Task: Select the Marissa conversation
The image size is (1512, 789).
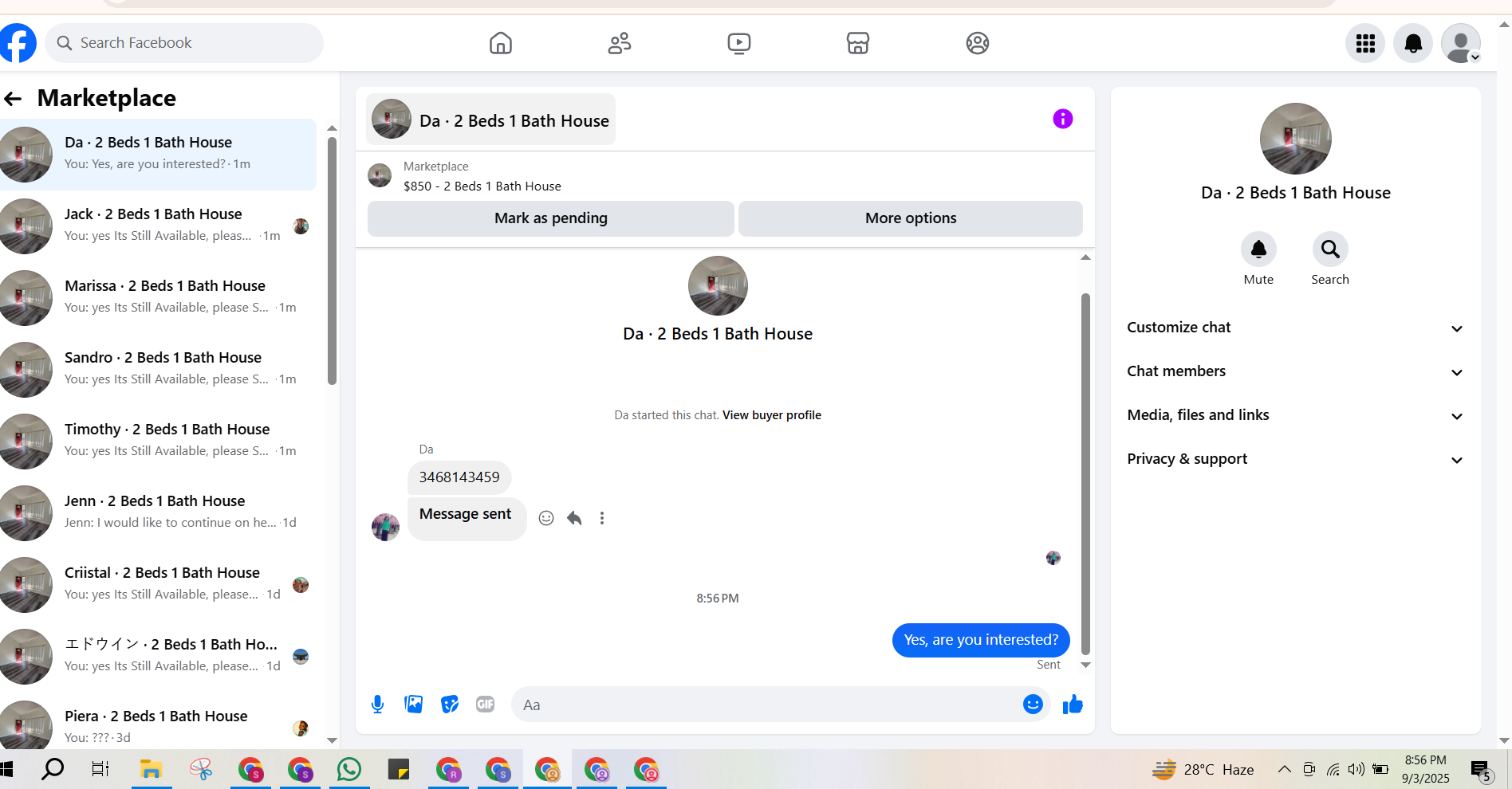Action: (158, 298)
